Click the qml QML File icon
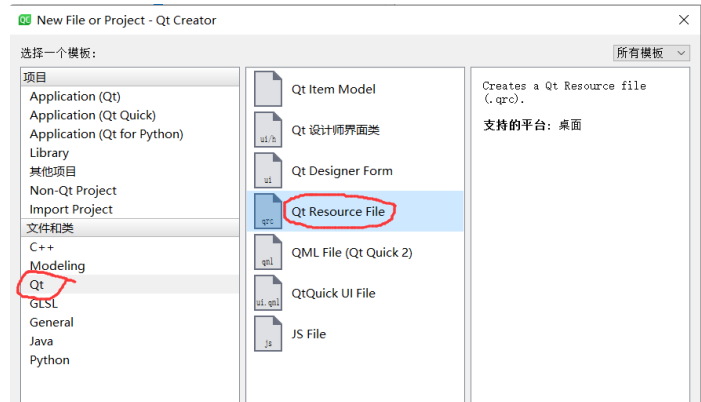This screenshot has width=701, height=402. pos(268,252)
